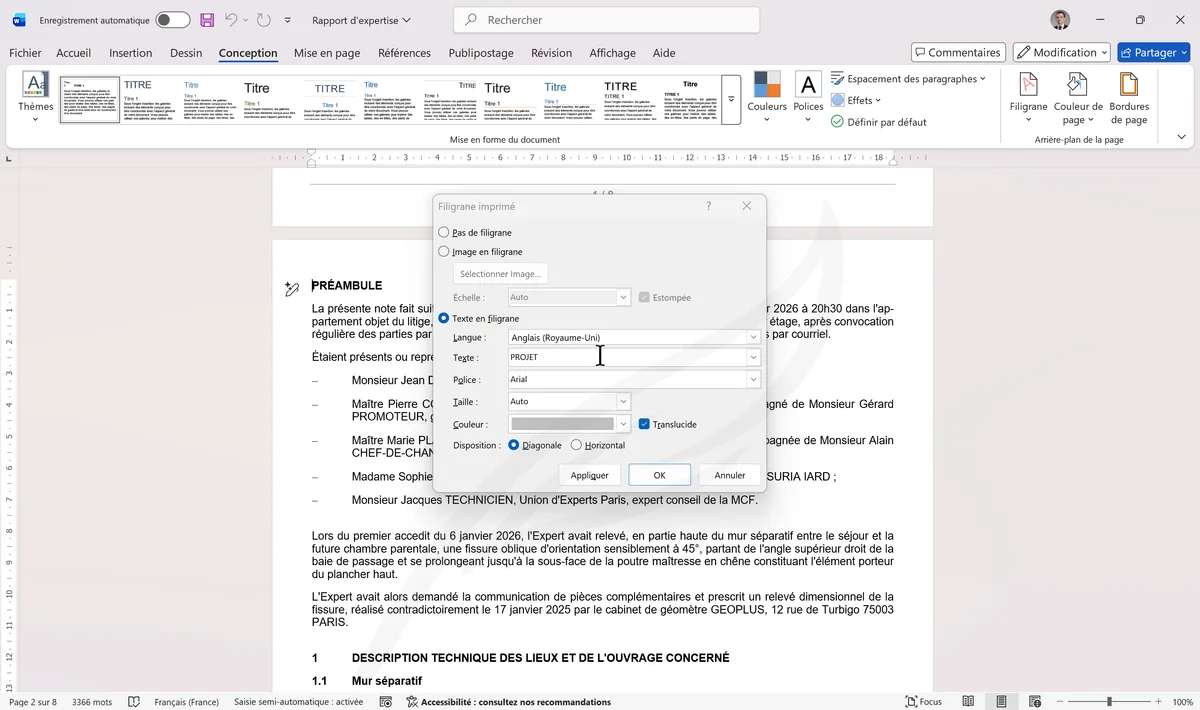1200x710 pixels.
Task: Choose Horizontal disposition radio button
Action: 576,445
